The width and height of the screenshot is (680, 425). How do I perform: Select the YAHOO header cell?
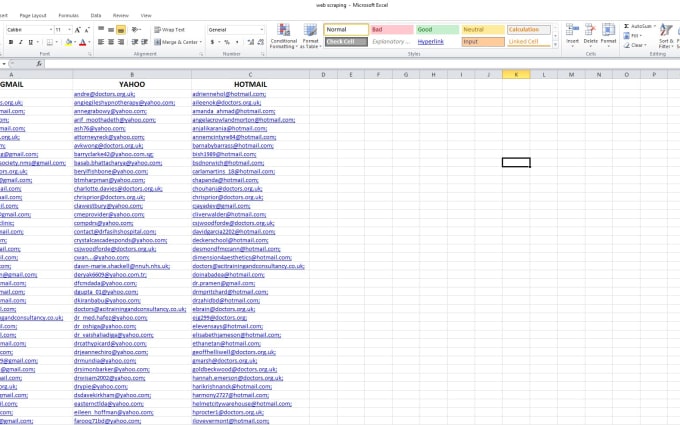coord(132,84)
